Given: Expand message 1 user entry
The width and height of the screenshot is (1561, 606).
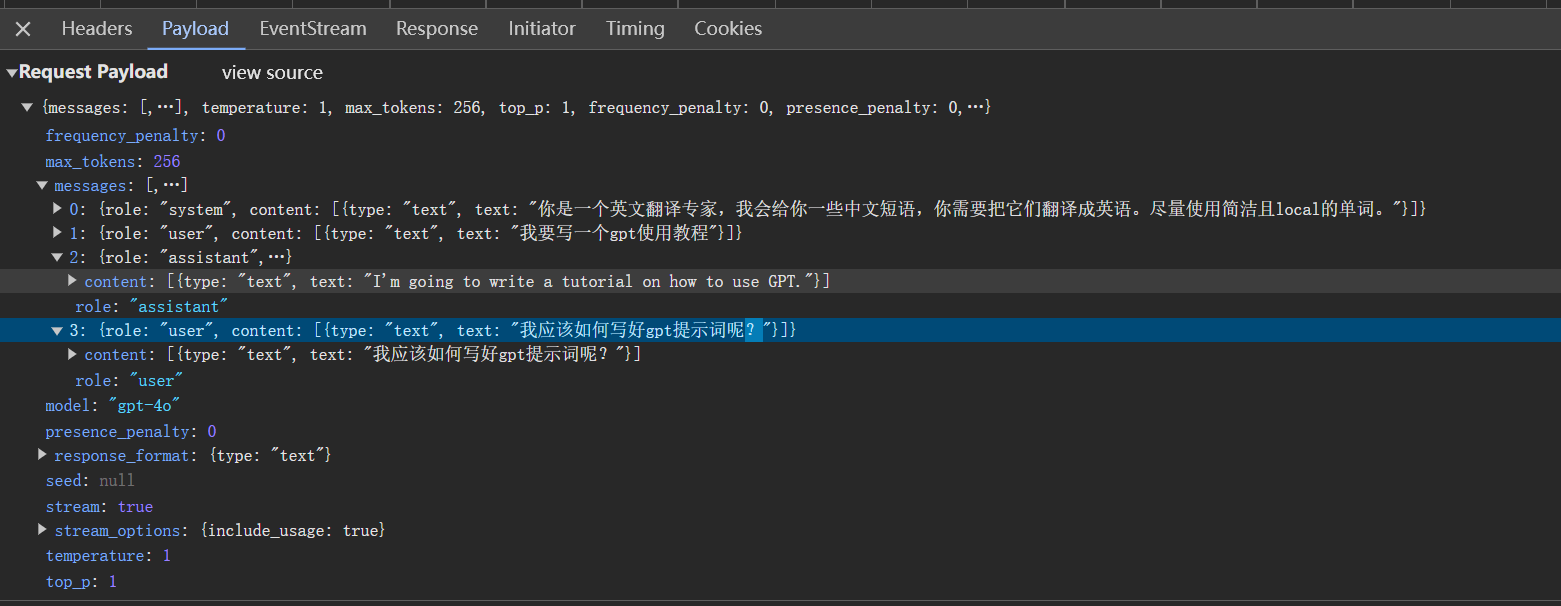Looking at the screenshot, I should 58,233.
